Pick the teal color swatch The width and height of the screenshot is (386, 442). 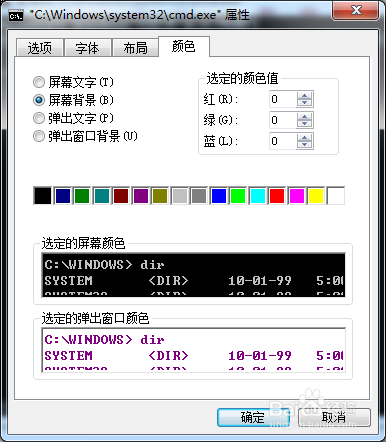pyautogui.click(x=102, y=196)
